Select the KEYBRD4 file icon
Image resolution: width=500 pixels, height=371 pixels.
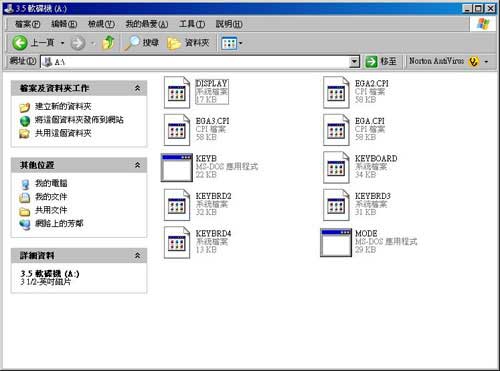point(177,243)
